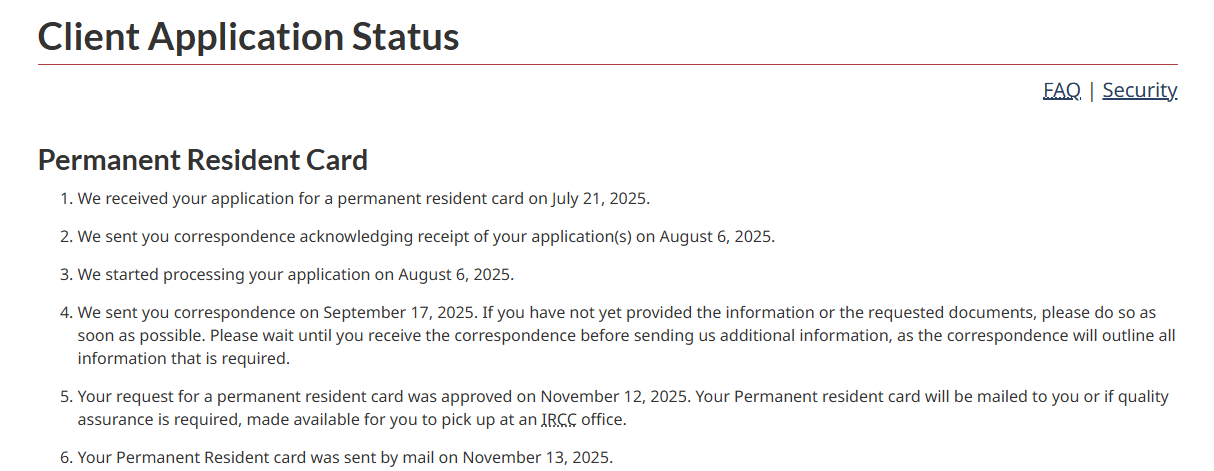This screenshot has height=471, width=1214.
Task: Click the July 21, 2025 received date
Action: click(x=600, y=198)
